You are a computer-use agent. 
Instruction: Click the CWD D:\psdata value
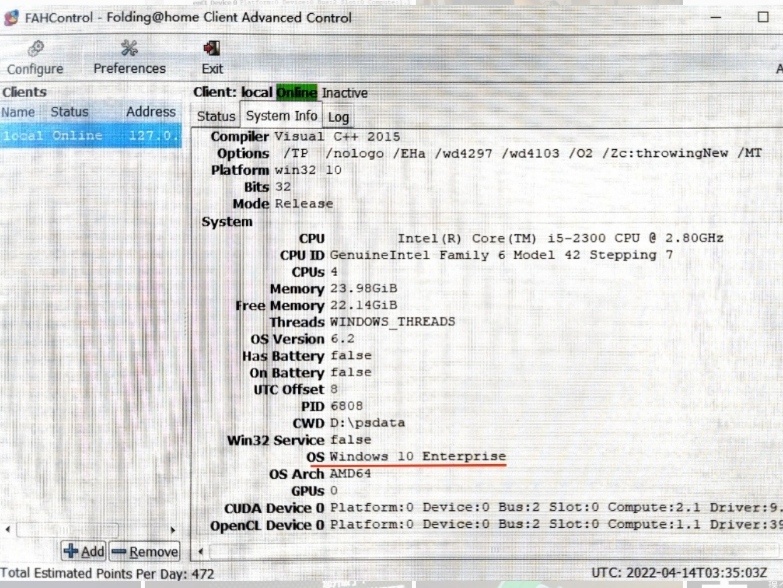[368, 423]
